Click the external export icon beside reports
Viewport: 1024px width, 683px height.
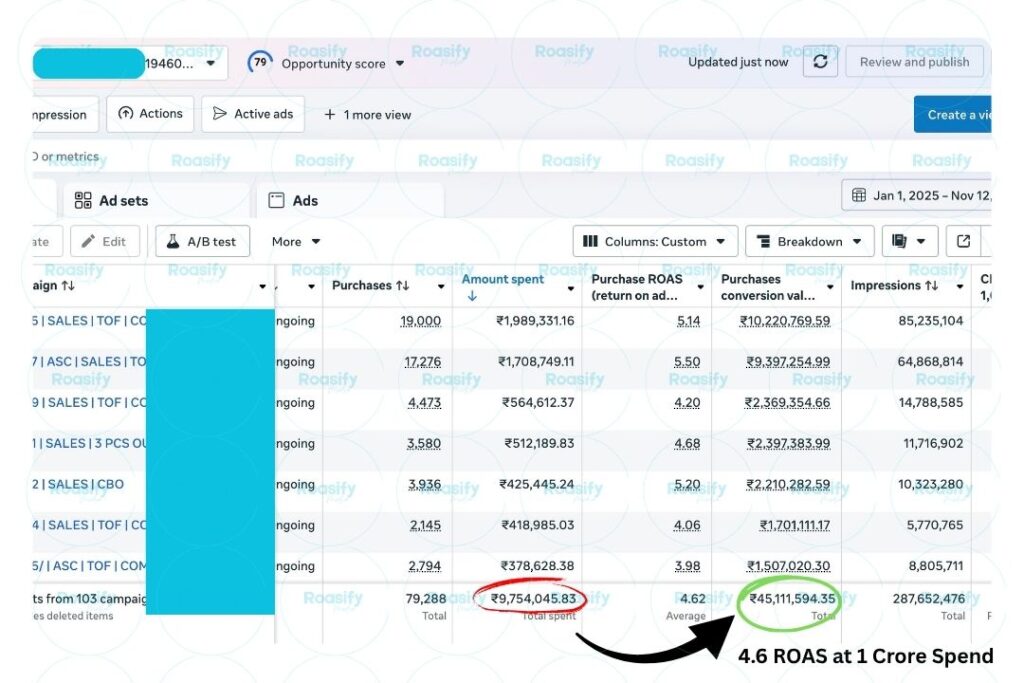(963, 241)
